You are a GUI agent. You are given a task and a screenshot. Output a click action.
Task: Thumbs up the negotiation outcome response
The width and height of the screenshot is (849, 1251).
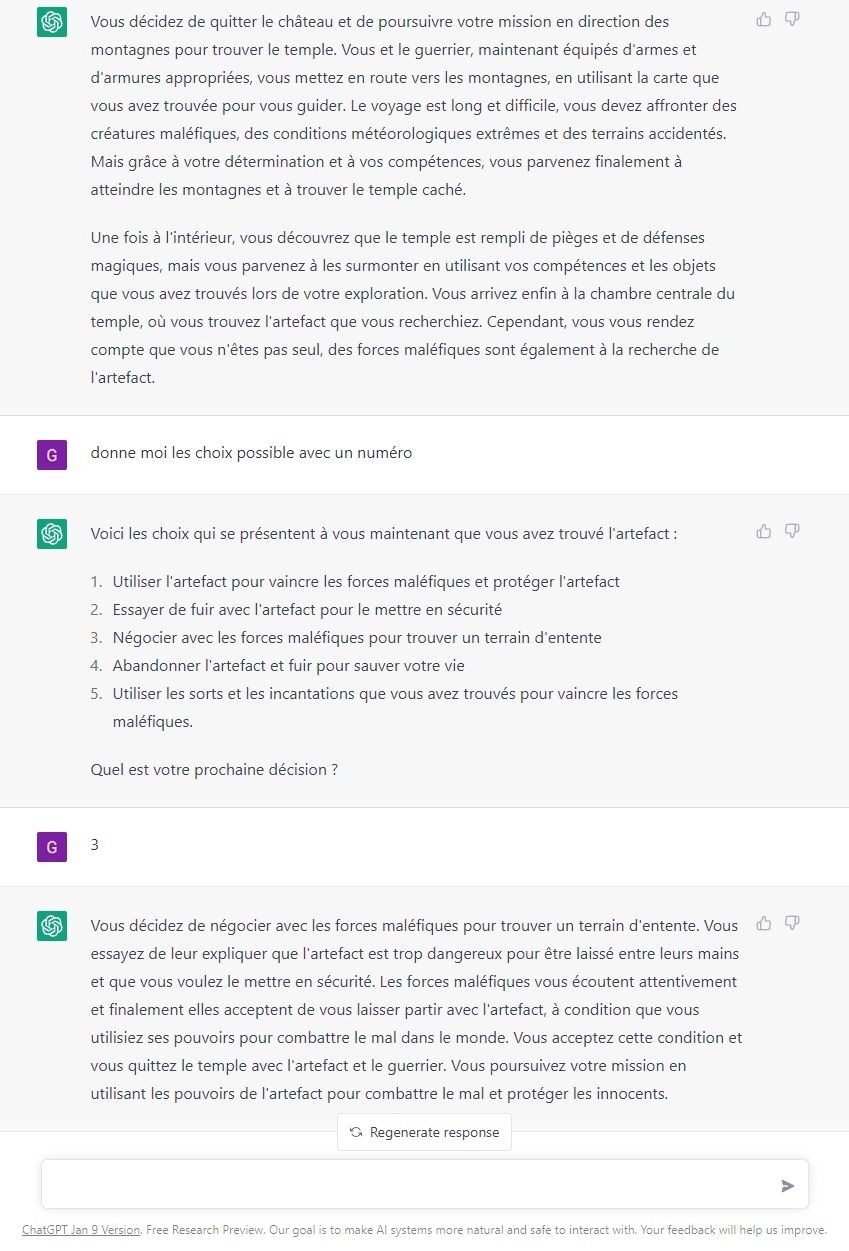click(x=764, y=923)
